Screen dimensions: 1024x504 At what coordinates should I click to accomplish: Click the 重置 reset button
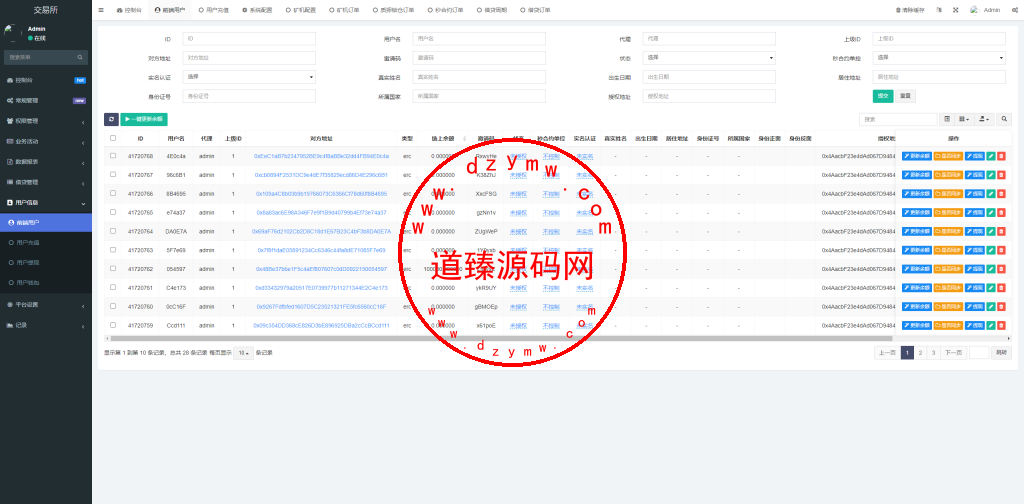905,96
